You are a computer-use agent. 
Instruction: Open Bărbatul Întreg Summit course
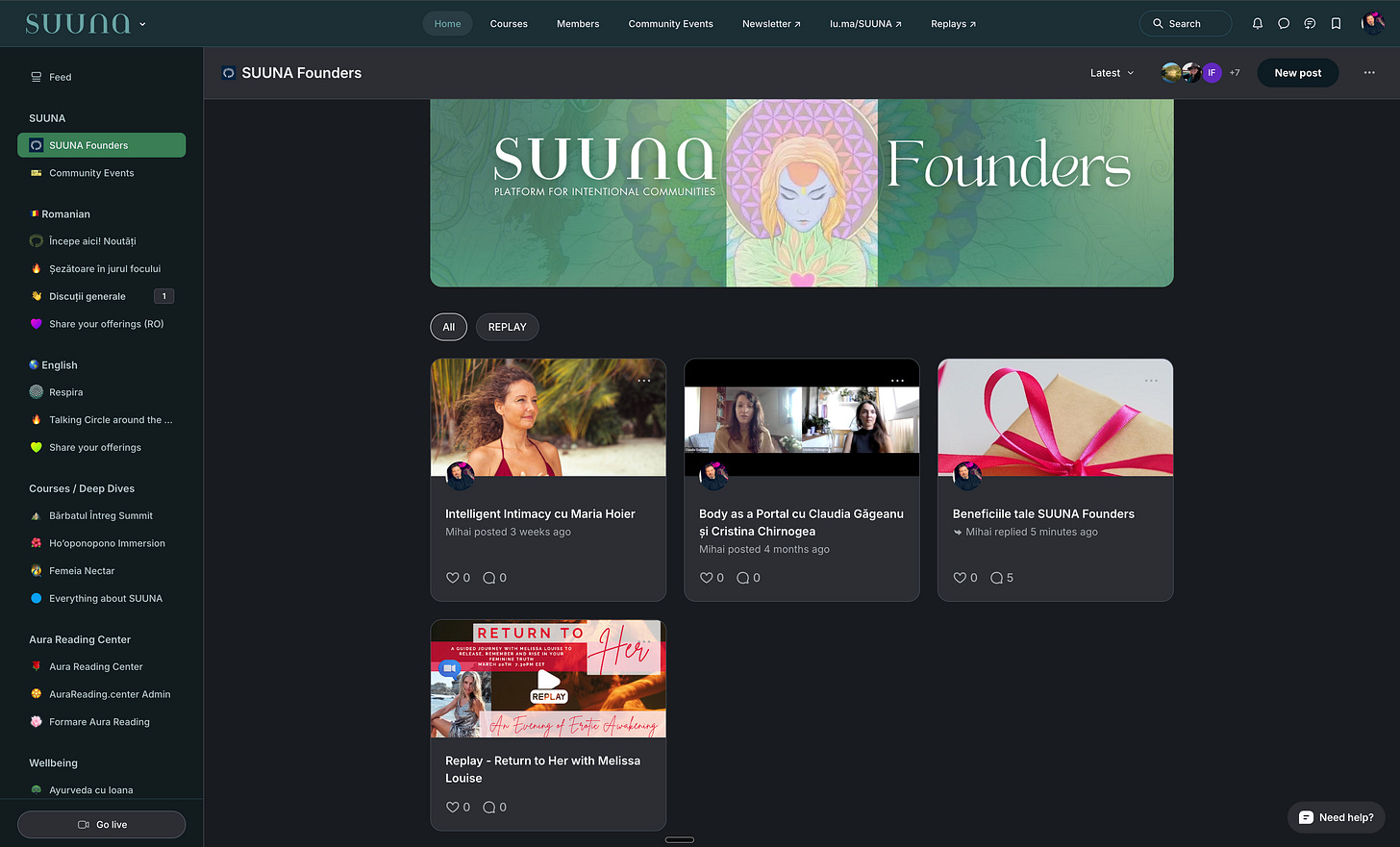coord(101,516)
